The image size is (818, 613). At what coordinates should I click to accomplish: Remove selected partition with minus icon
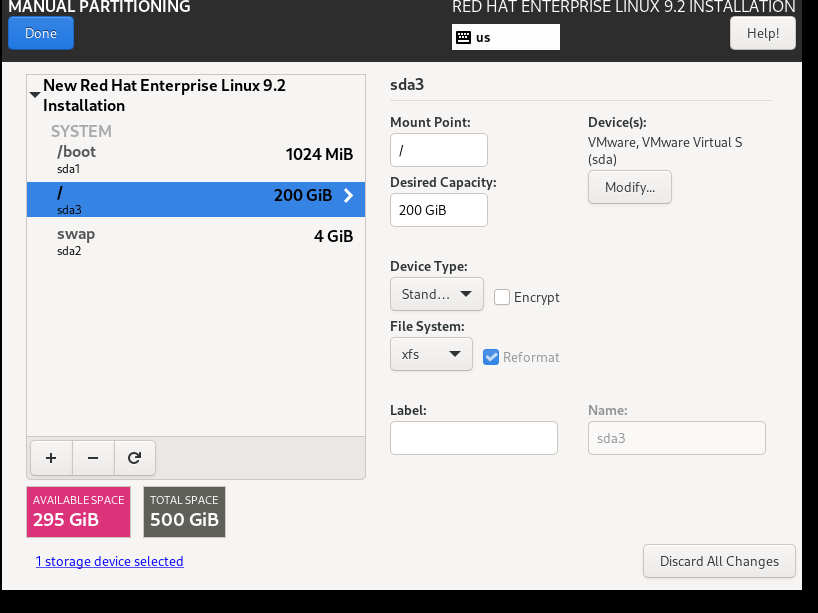[x=93, y=458]
